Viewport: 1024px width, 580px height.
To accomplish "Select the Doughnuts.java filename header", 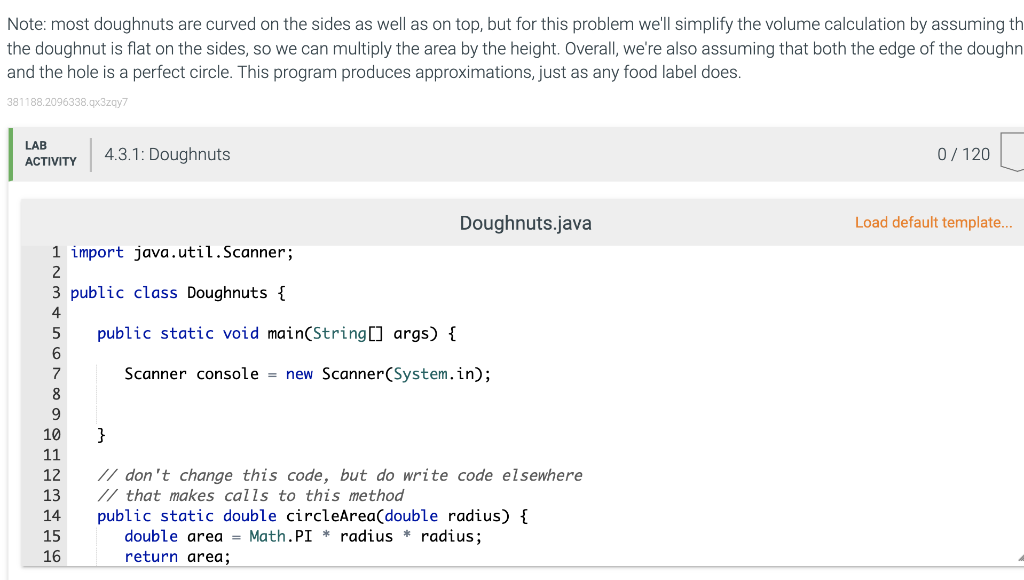I will [525, 222].
